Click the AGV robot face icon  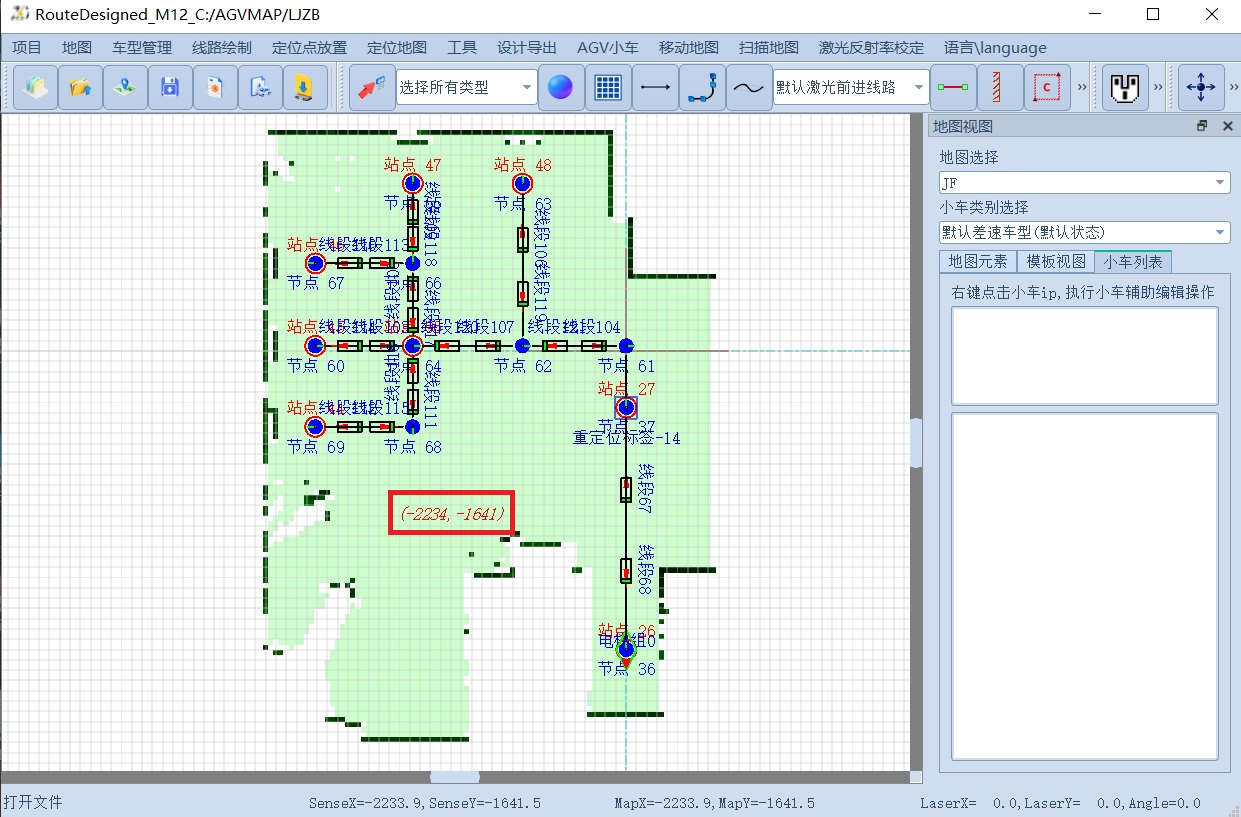click(1125, 88)
